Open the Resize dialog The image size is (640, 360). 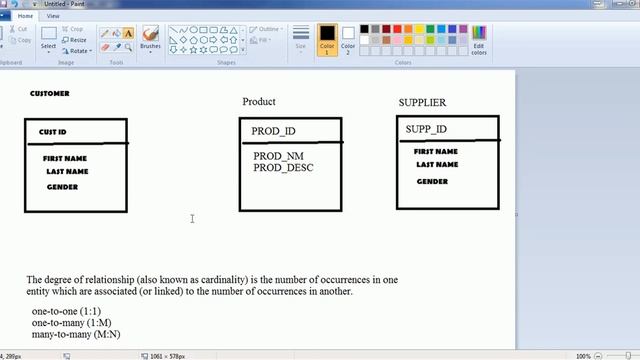point(74,40)
